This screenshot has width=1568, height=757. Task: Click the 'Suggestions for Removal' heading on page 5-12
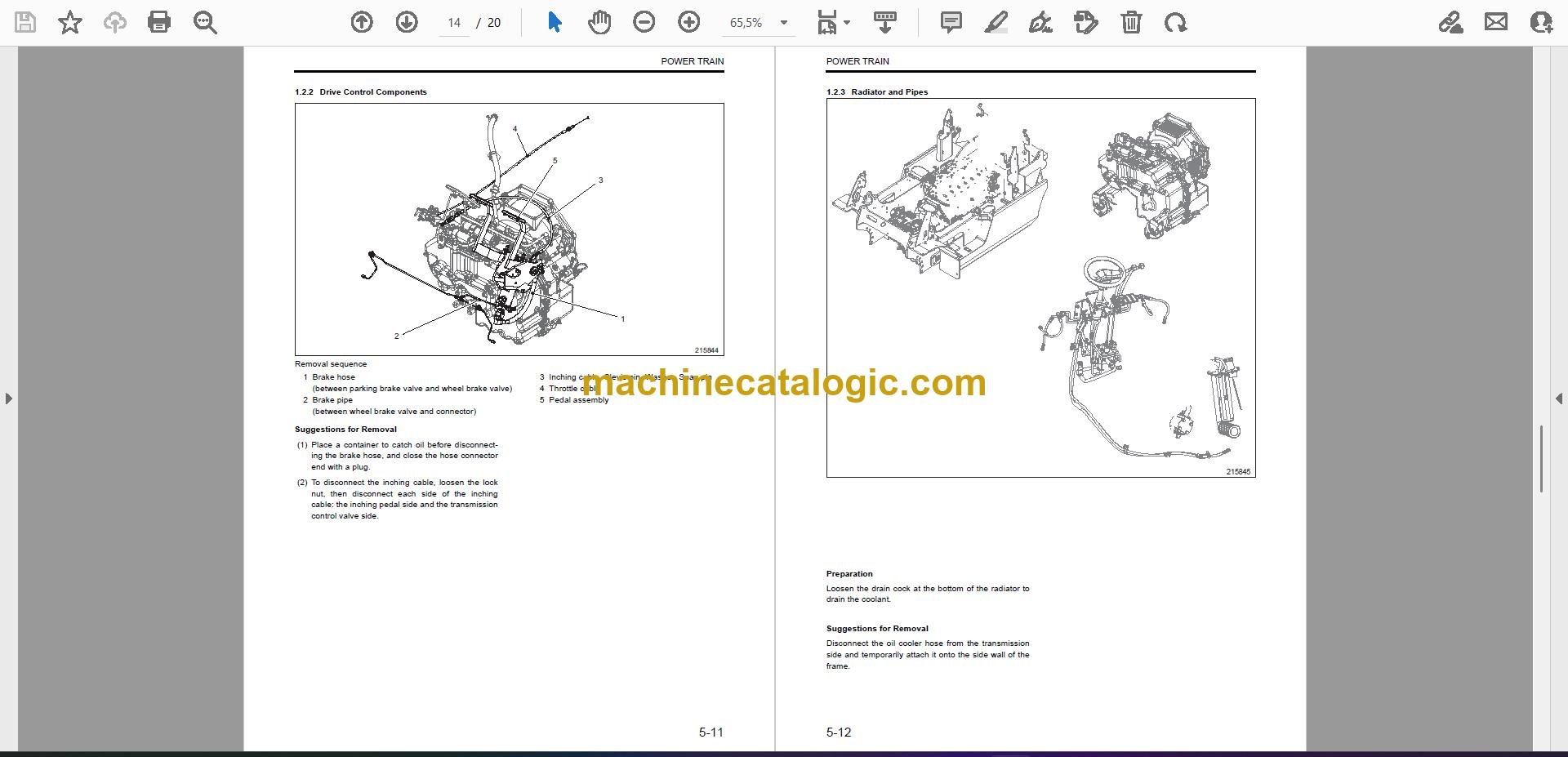[877, 629]
